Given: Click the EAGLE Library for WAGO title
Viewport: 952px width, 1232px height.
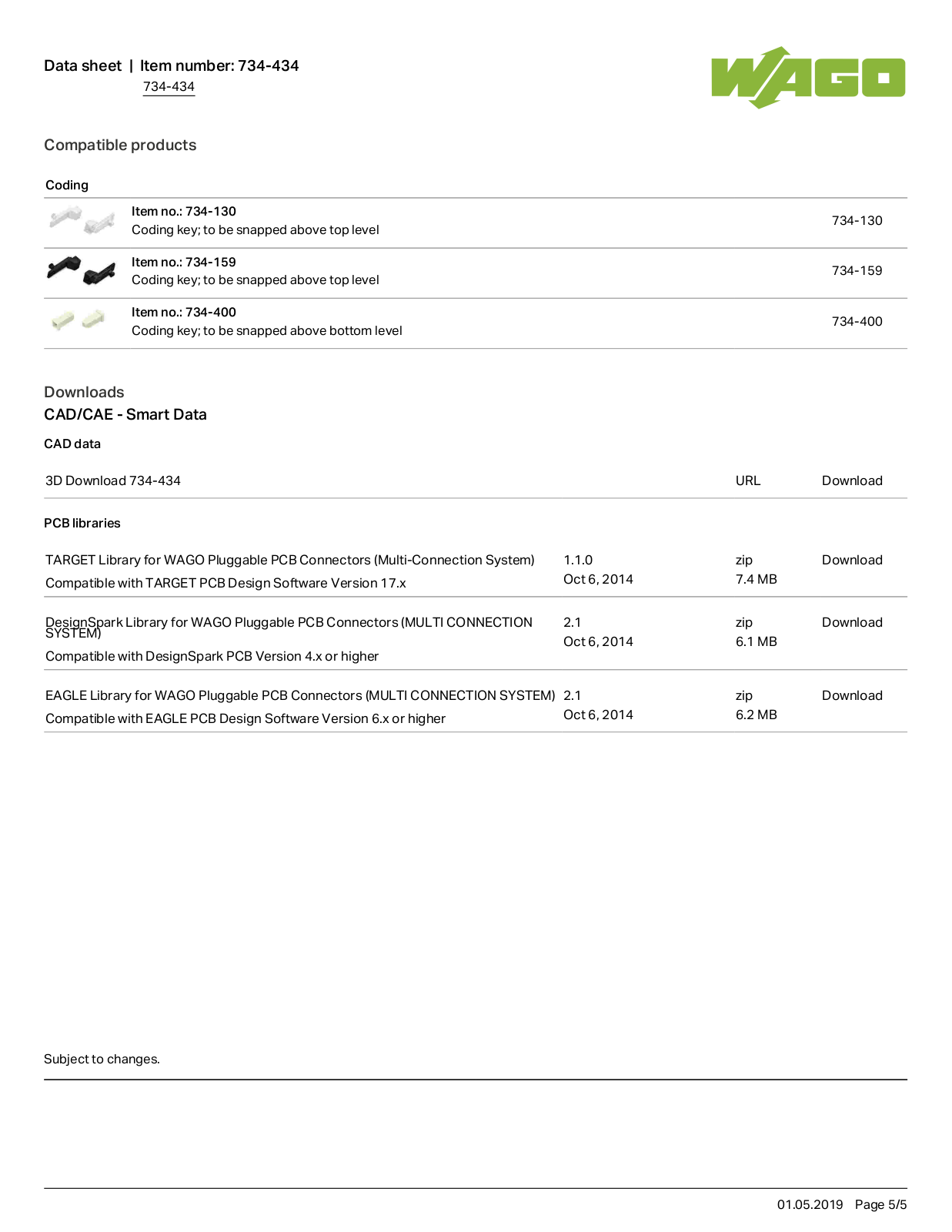Looking at the screenshot, I should (300, 695).
